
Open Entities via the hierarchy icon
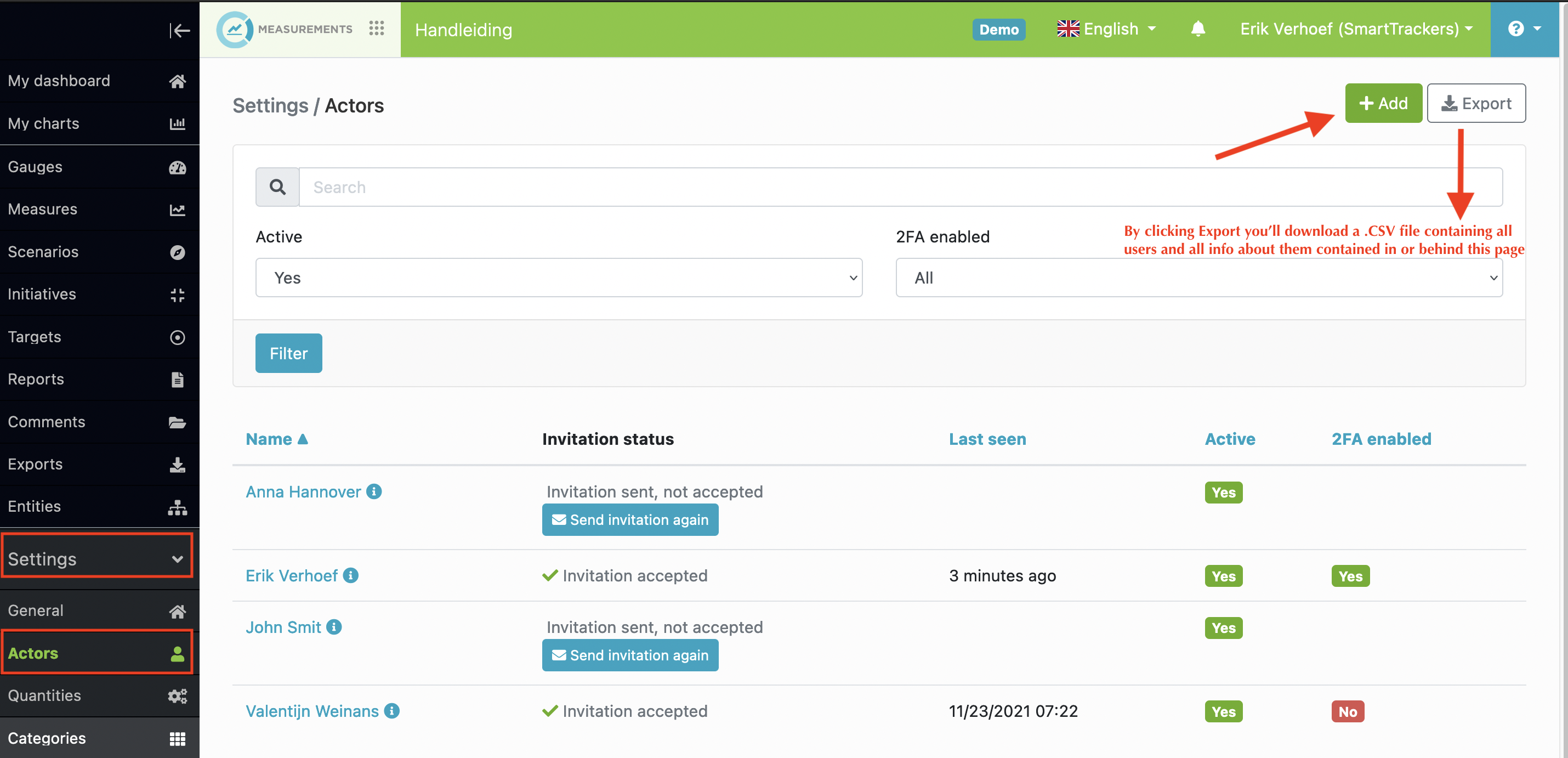[x=177, y=507]
